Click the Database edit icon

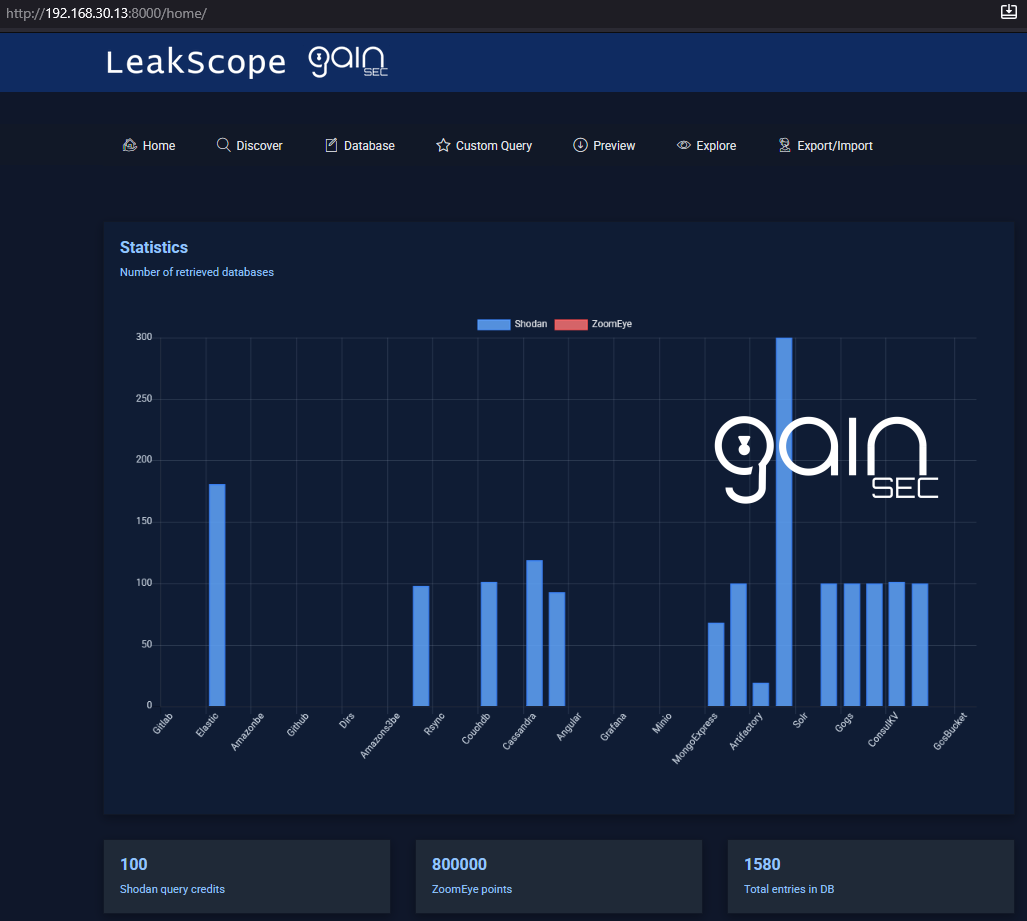[x=332, y=145]
